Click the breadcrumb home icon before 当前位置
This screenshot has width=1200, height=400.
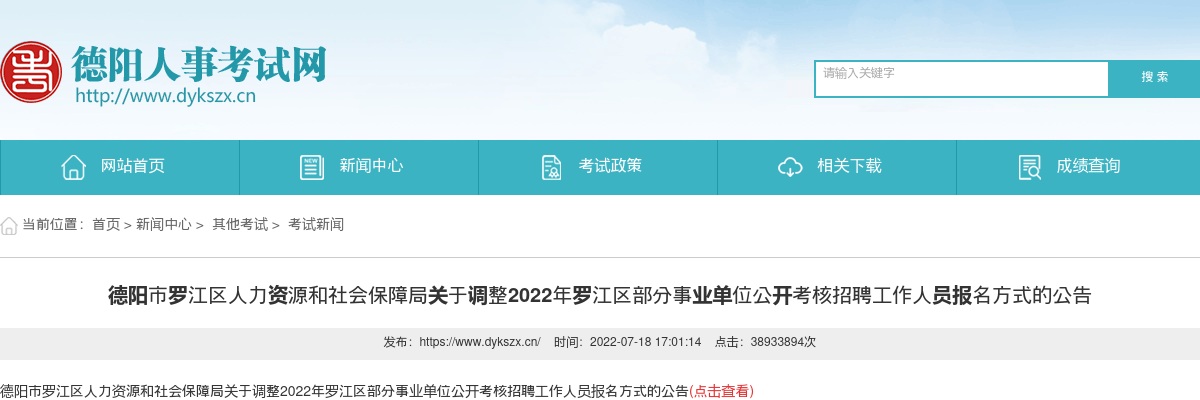click(9, 225)
